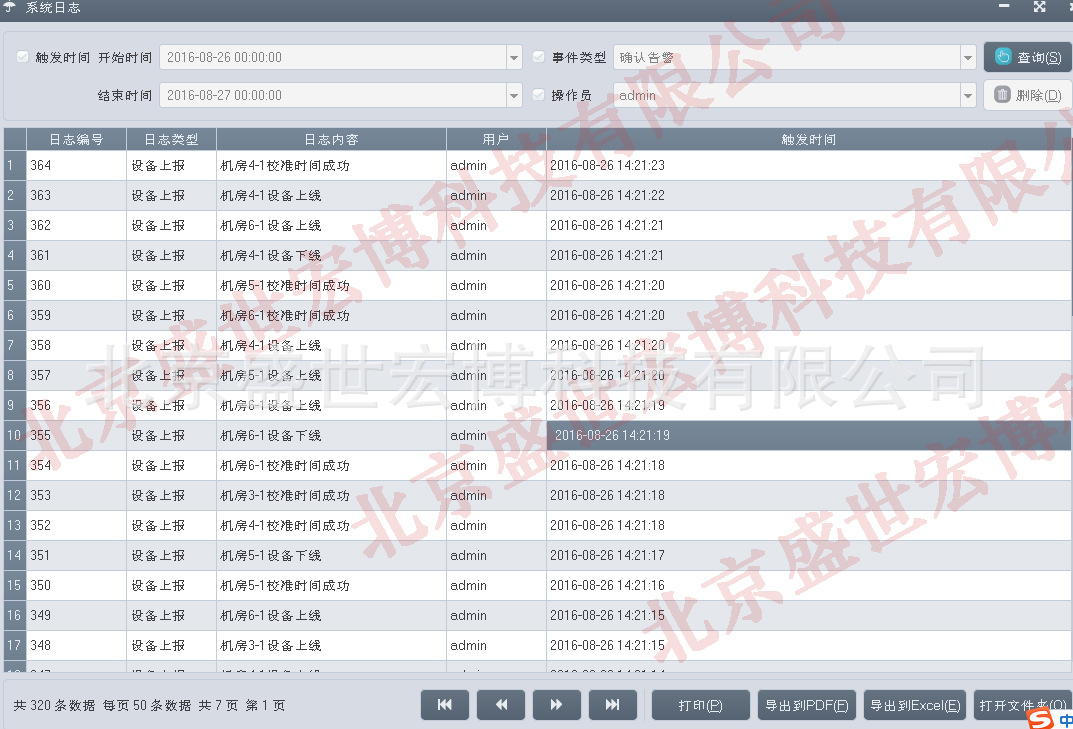Click 机房5-1校准时间成功 in log 360
Viewport: 1073px width, 729px height.
pos(285,285)
